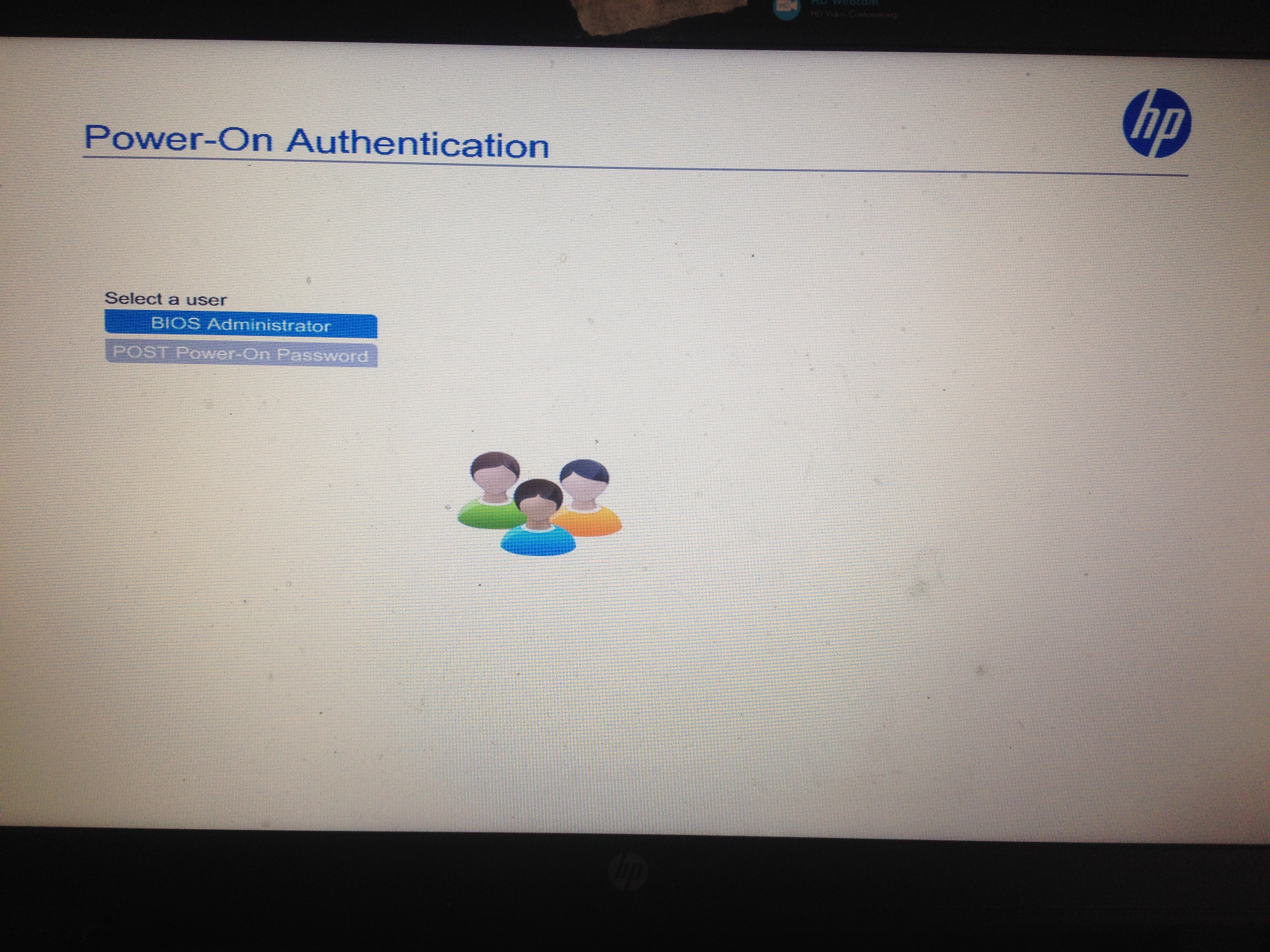Click the "Select a user" label

coord(165,299)
